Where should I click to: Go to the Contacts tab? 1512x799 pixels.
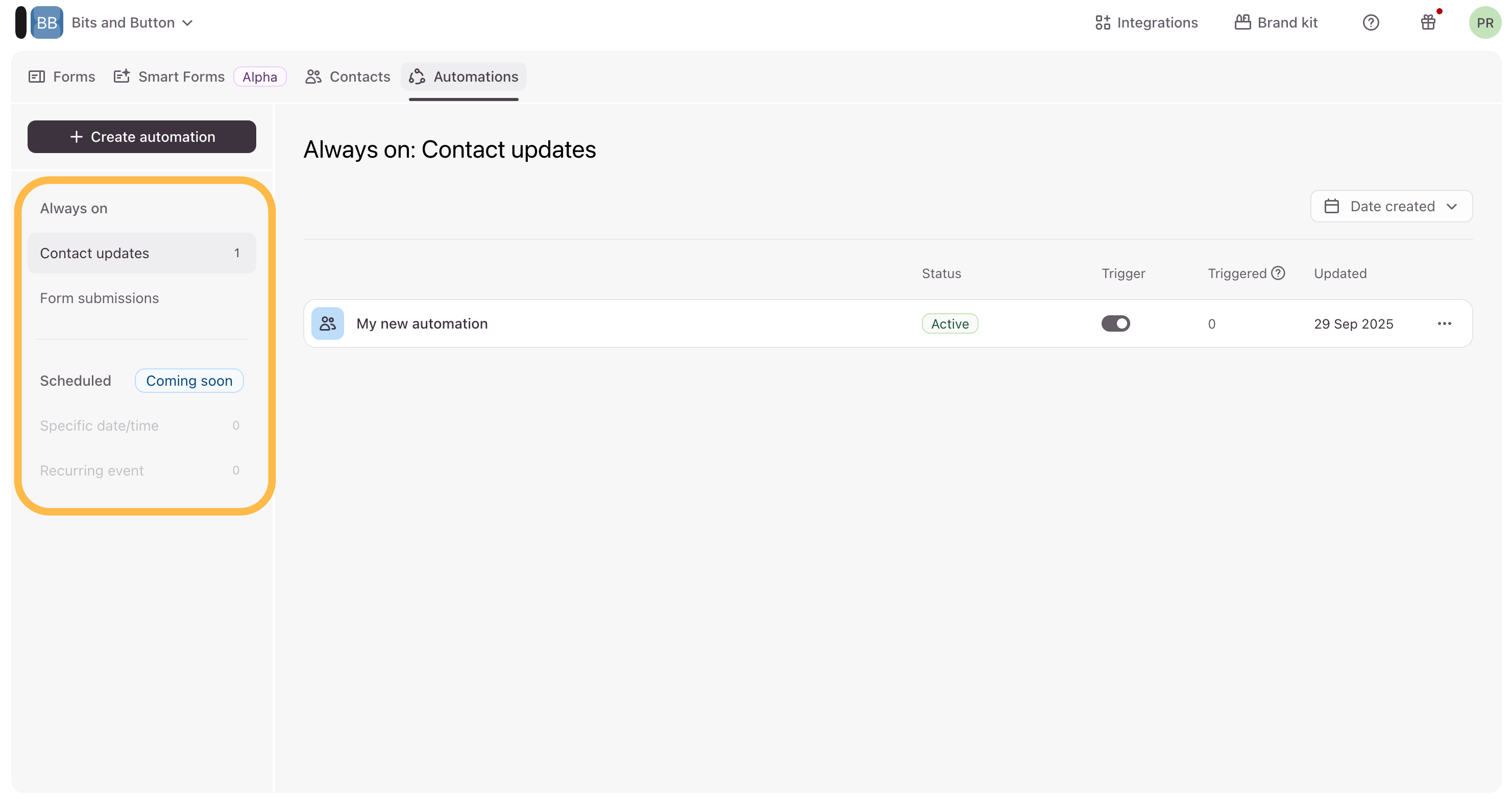pyautogui.click(x=348, y=77)
